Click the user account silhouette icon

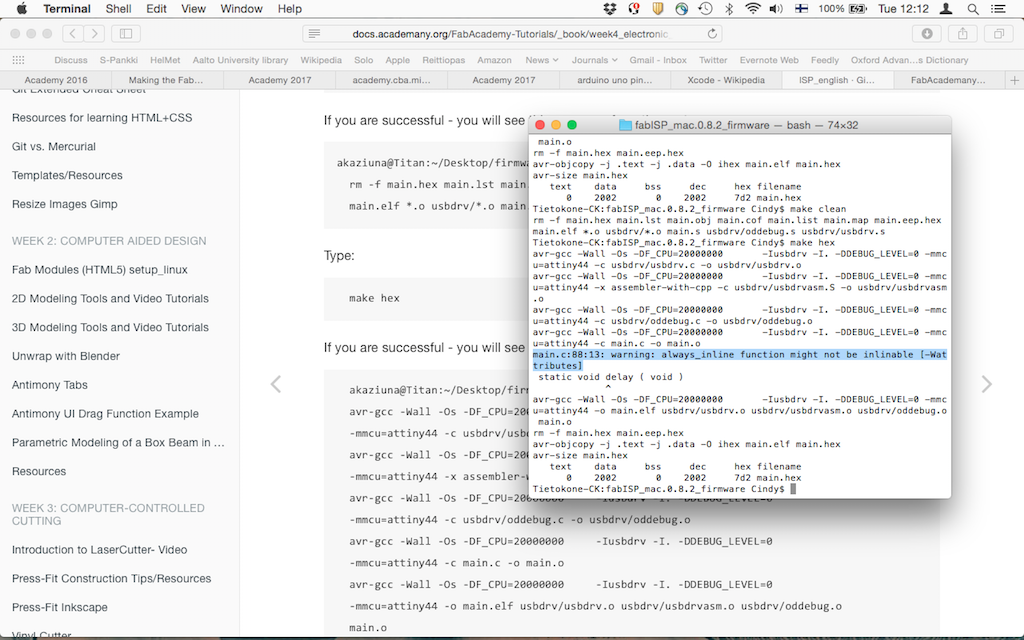coord(945,8)
